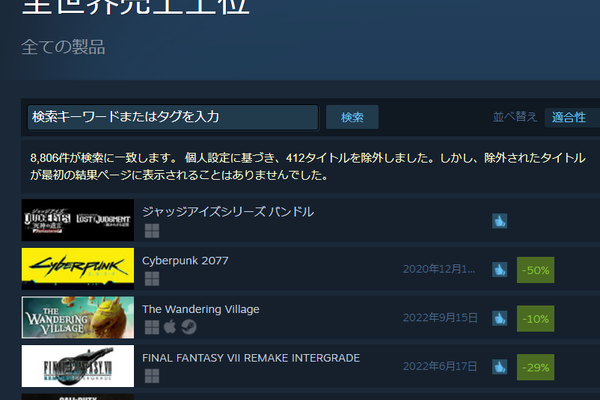
Task: Click the positive review thumbs-up icon for Cyberpunk 2077
Action: pyautogui.click(x=499, y=270)
